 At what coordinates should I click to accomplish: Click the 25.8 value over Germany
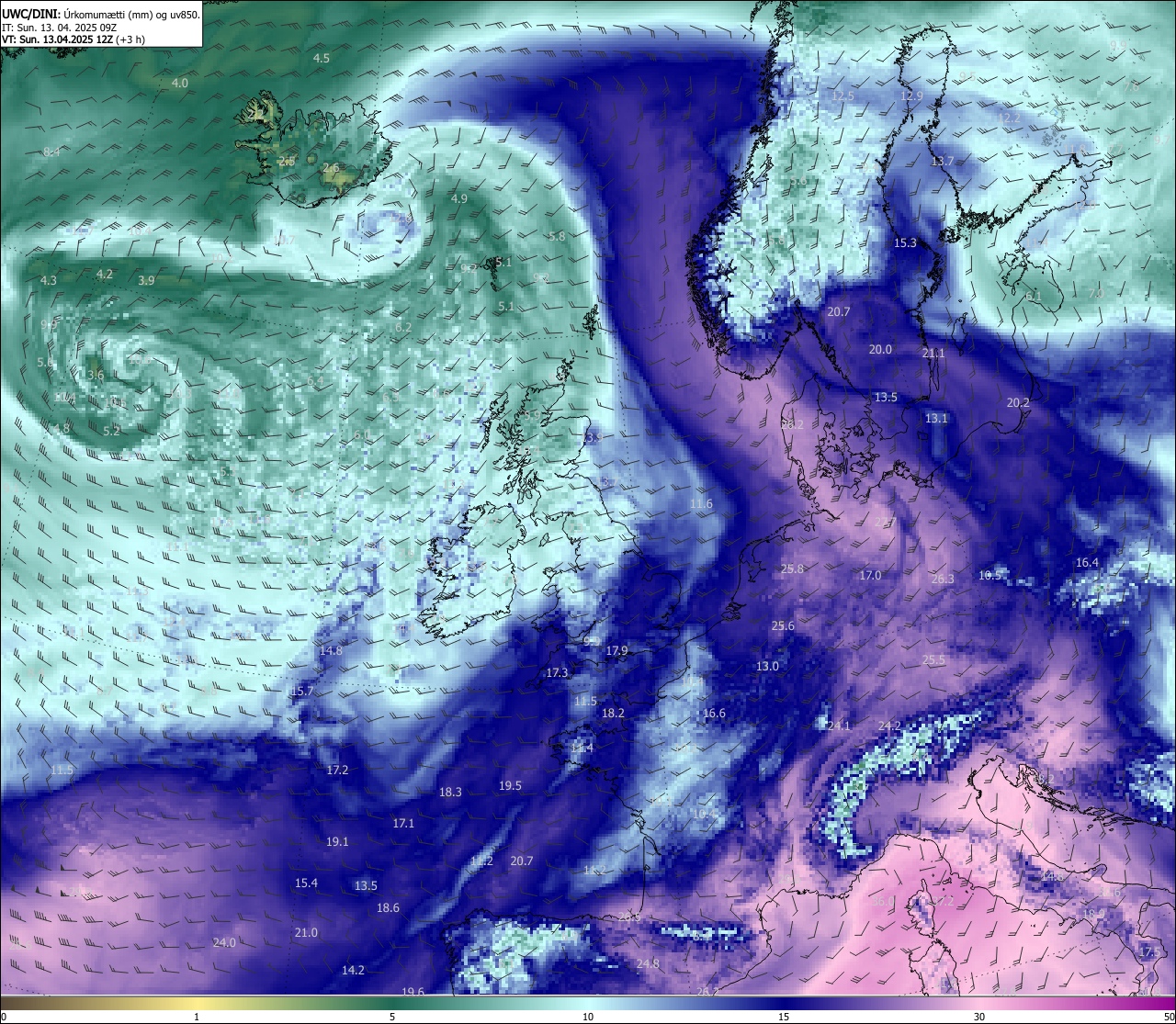point(792,568)
